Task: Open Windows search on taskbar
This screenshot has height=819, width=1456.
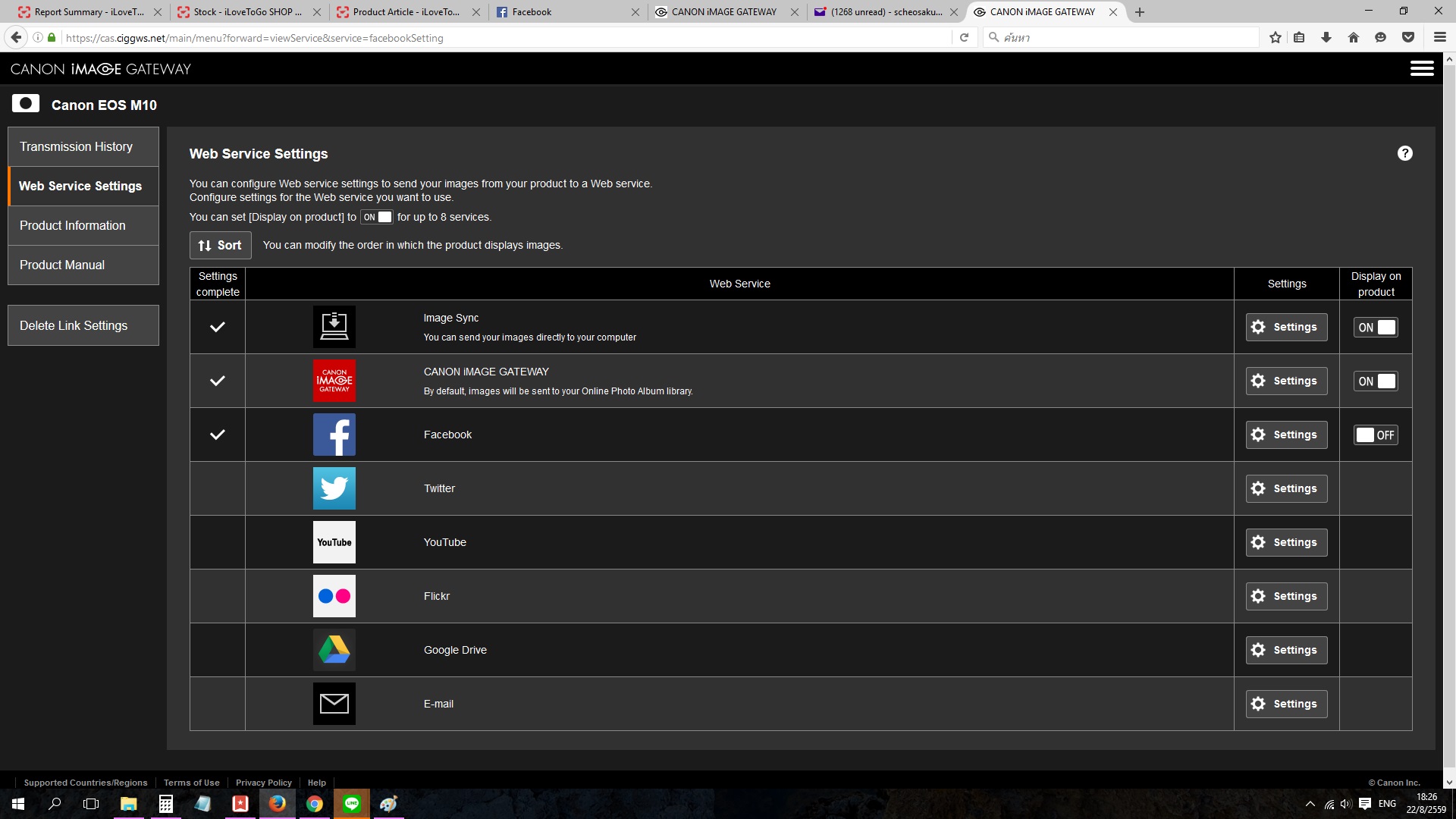Action: 55,804
